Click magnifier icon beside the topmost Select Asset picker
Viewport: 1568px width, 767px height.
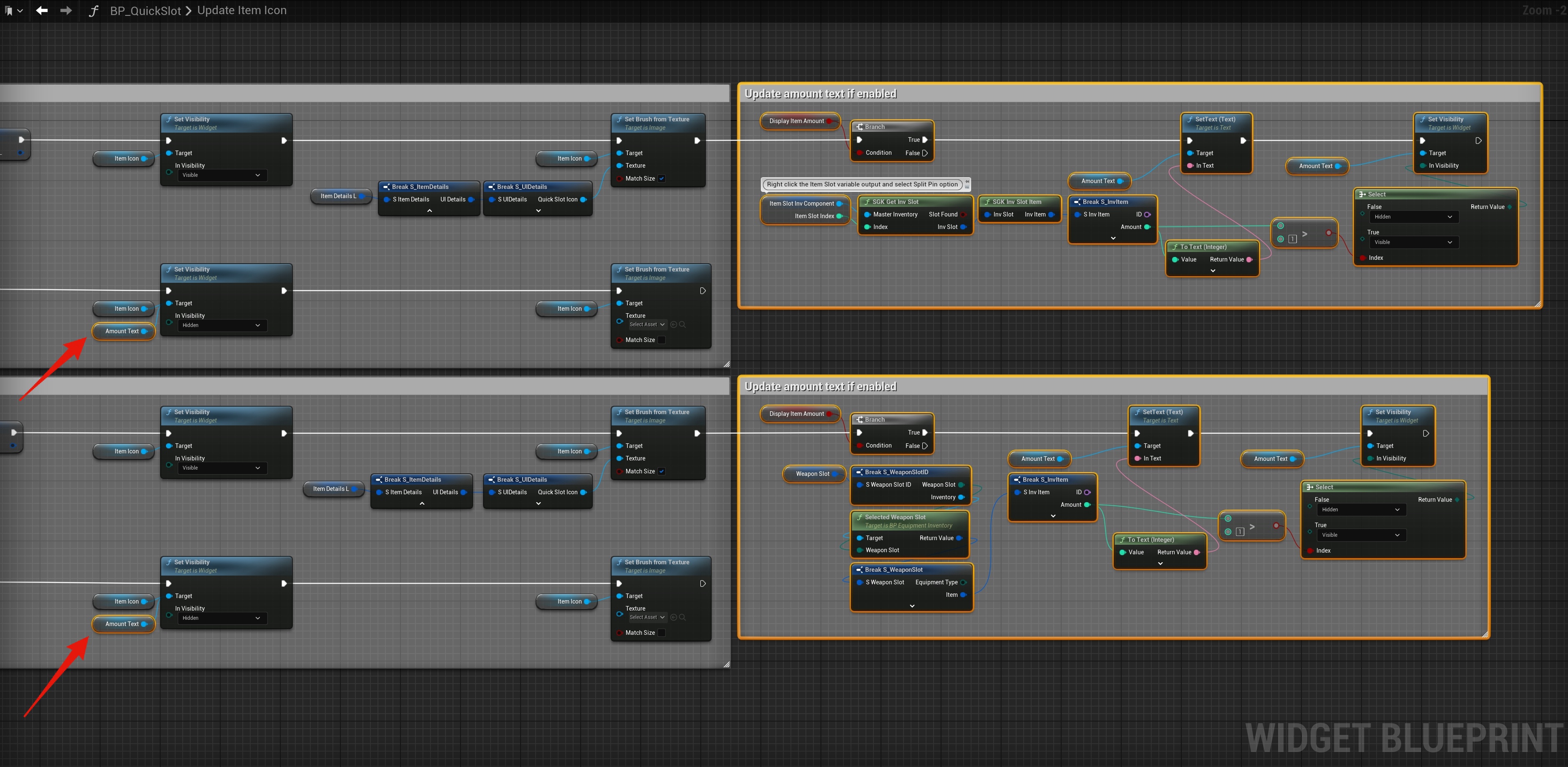tap(682, 324)
